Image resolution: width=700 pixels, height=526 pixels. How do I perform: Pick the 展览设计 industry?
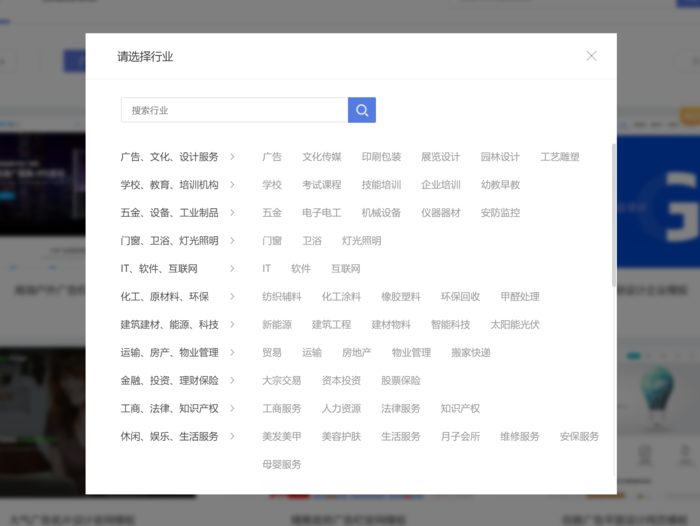(x=441, y=157)
